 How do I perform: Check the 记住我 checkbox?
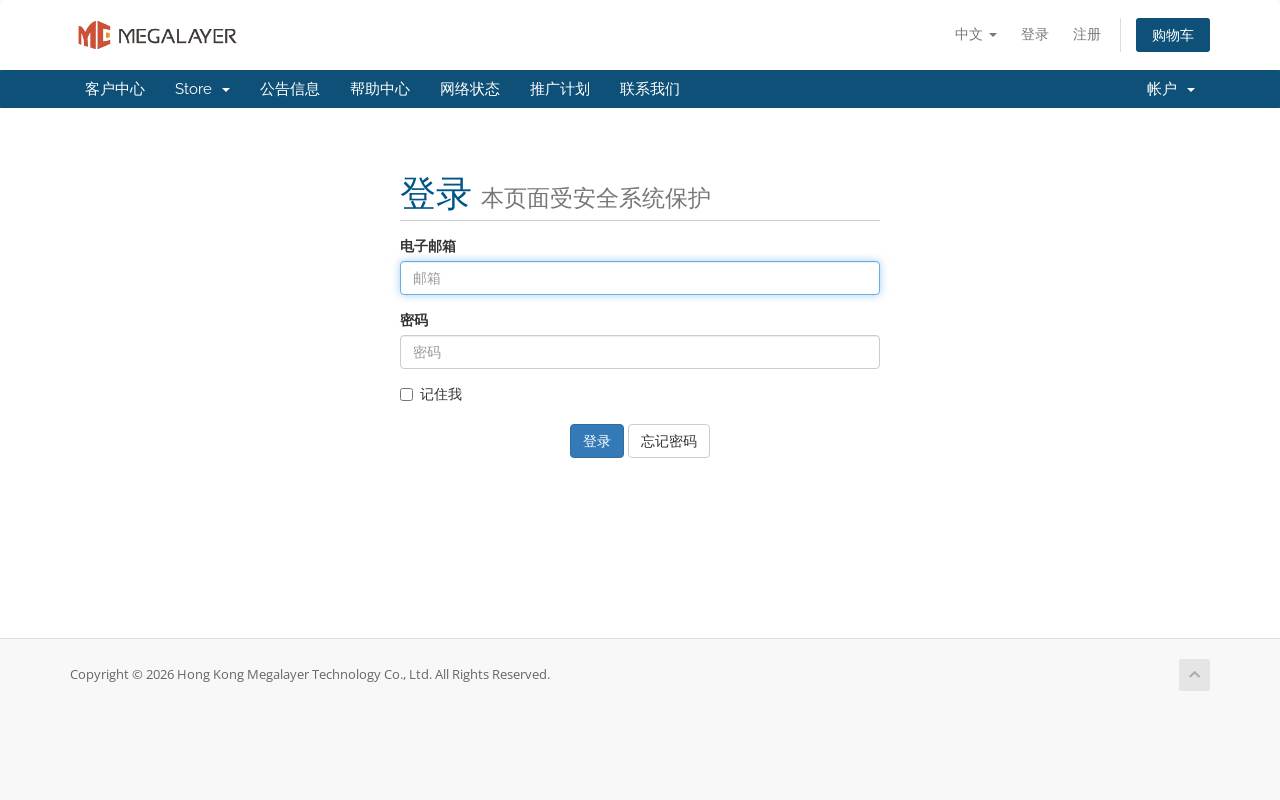[x=406, y=394]
